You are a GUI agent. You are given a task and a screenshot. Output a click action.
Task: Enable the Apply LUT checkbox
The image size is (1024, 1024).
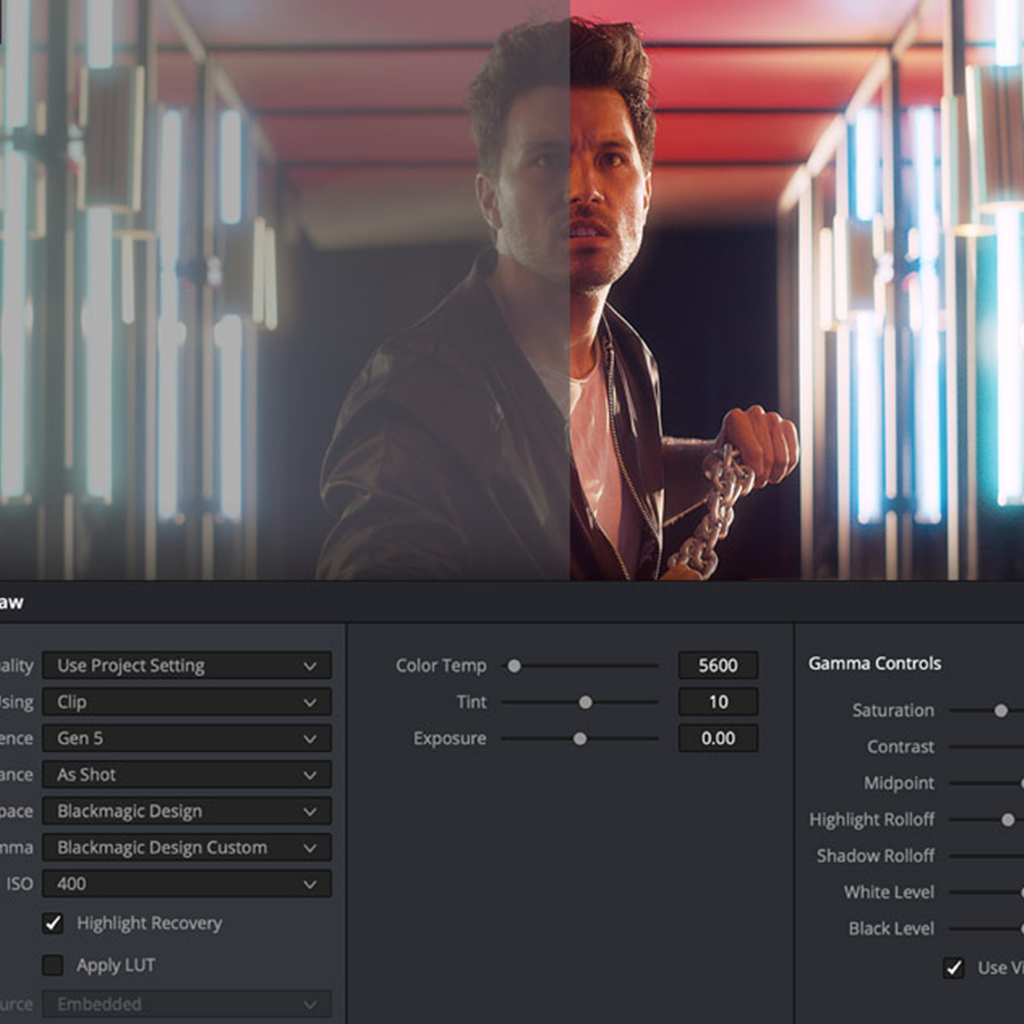(53, 965)
